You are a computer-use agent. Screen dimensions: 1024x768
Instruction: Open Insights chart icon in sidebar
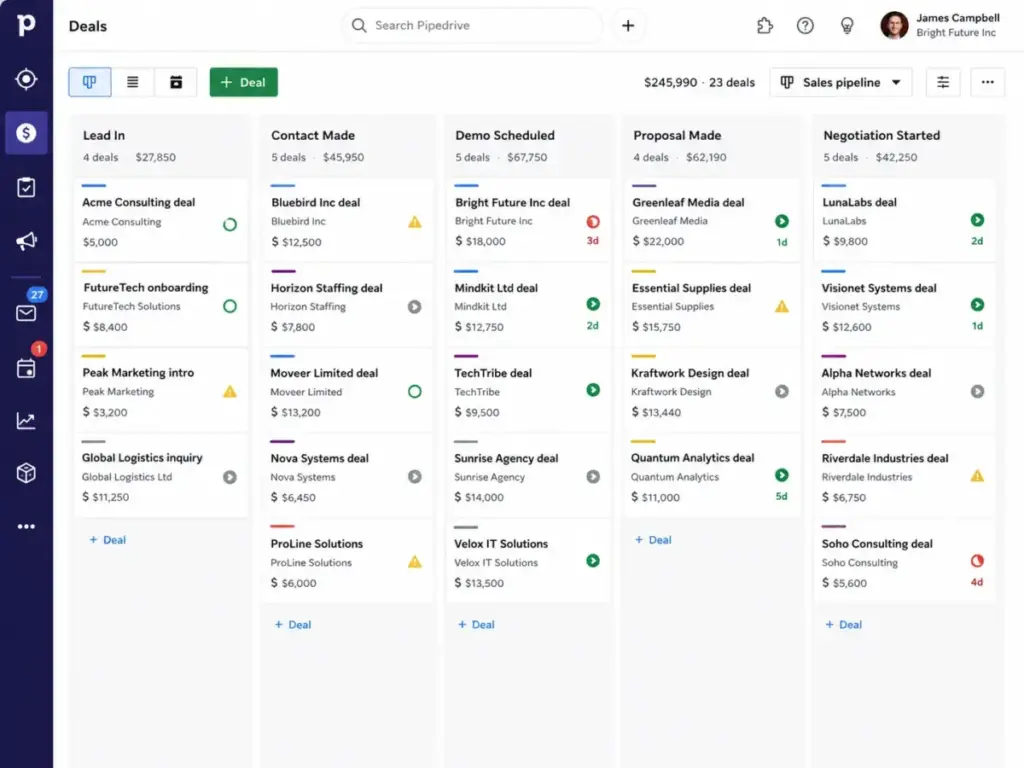[x=26, y=421]
